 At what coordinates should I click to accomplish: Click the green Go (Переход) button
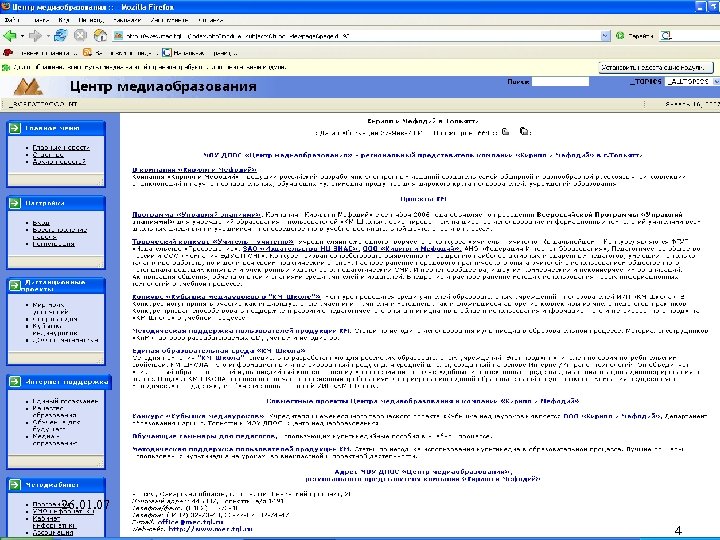tap(635, 35)
